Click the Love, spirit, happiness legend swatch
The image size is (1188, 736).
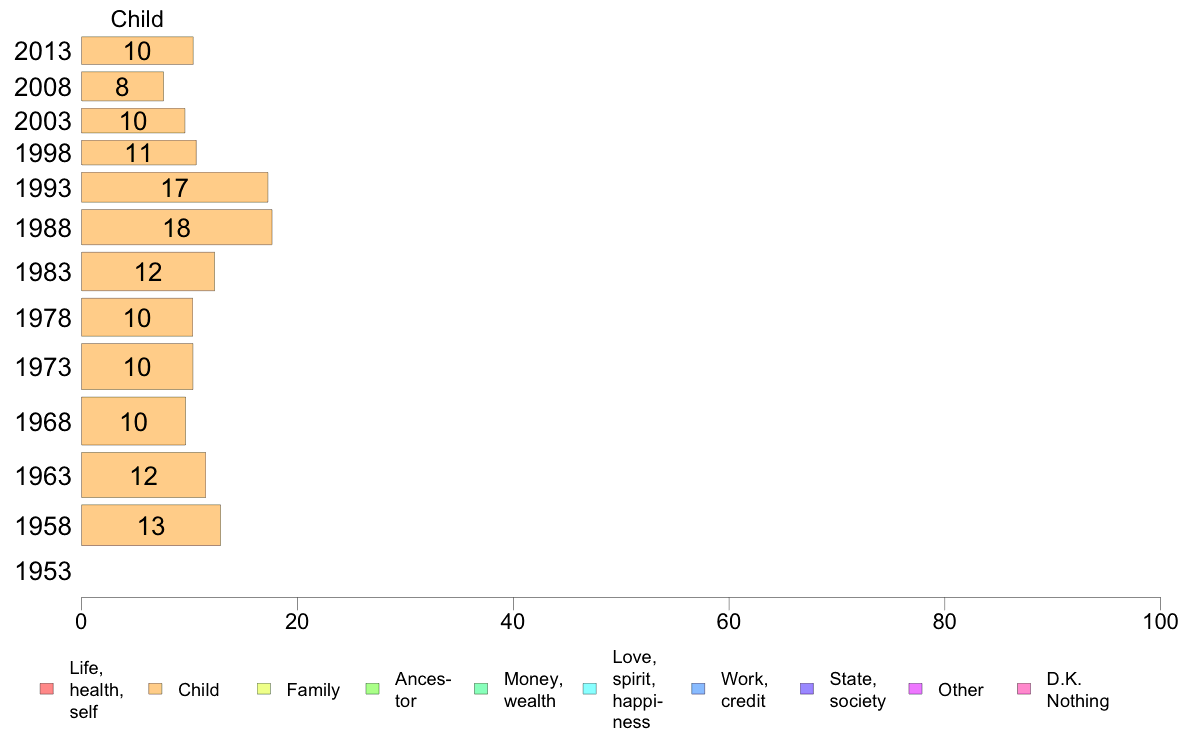(589, 689)
